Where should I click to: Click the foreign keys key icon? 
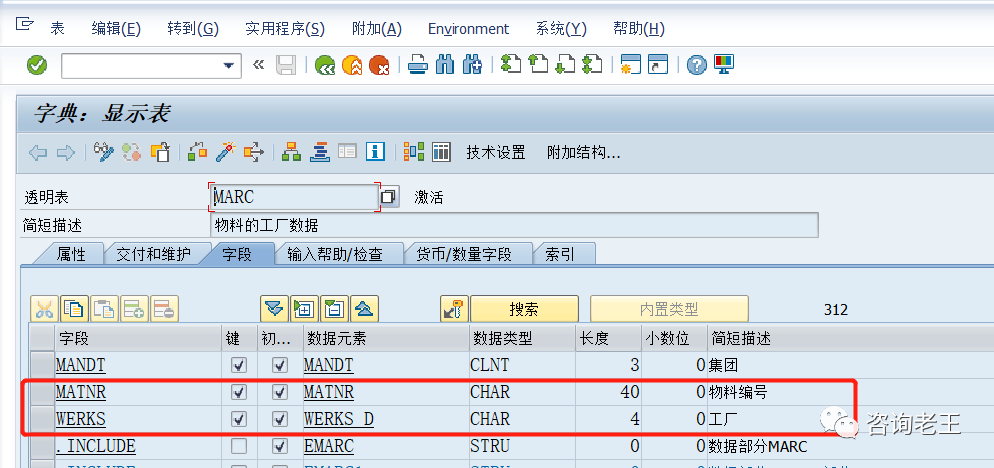coord(453,309)
